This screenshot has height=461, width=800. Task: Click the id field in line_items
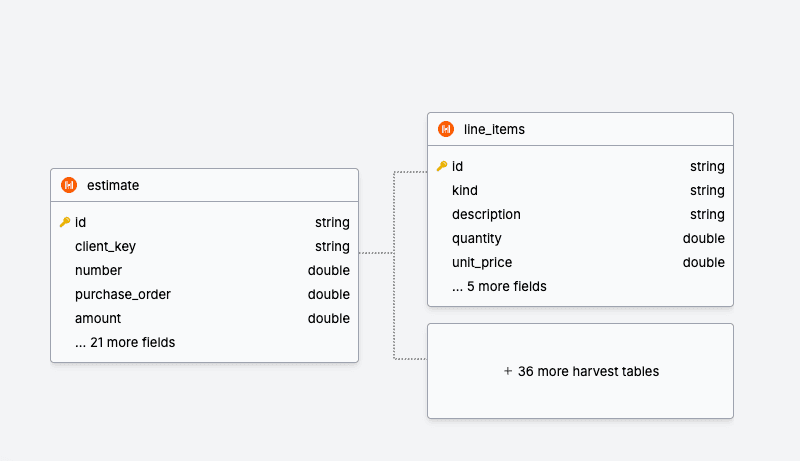pyautogui.click(x=458, y=167)
